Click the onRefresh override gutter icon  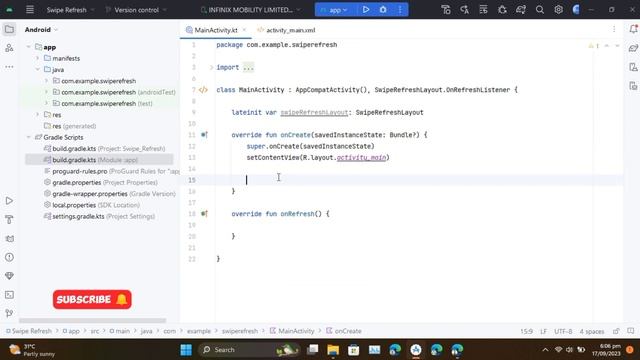click(x=204, y=213)
